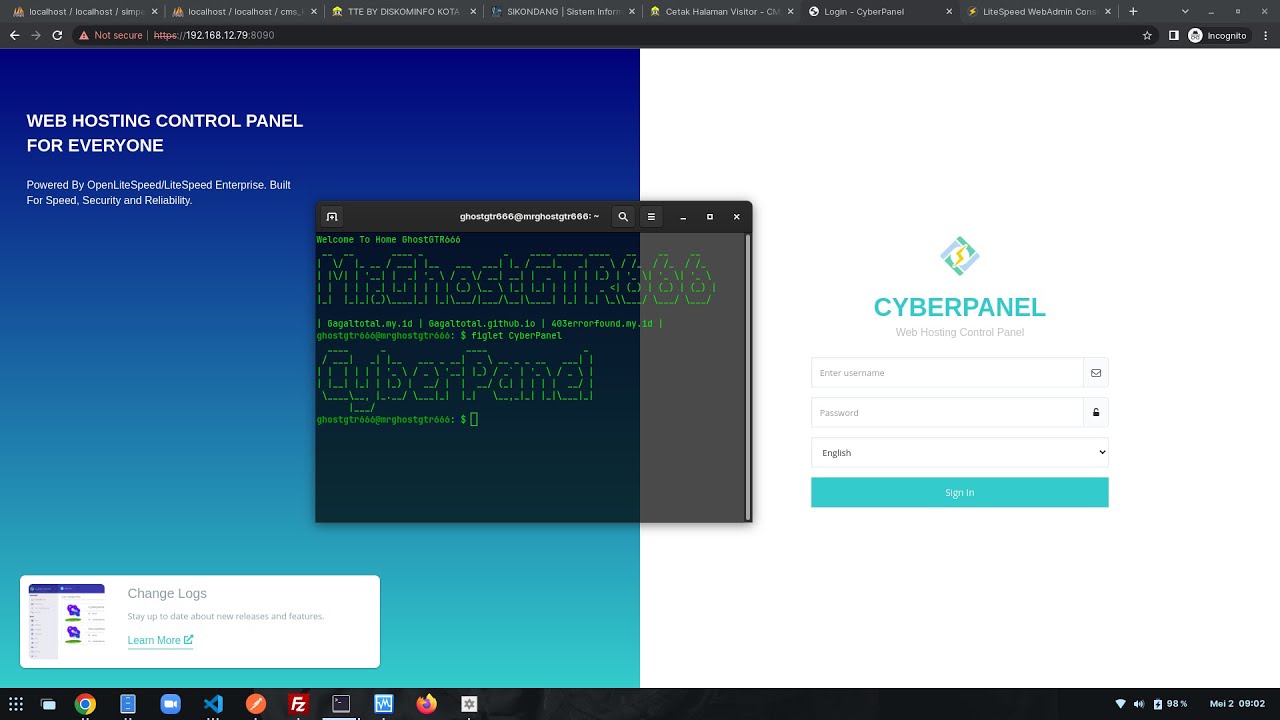The image size is (1280, 720).
Task: Go back to the previous page
Action: (x=14, y=35)
